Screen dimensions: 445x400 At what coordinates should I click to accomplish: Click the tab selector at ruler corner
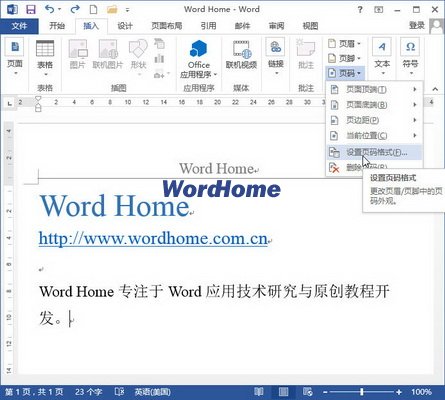coord(9,104)
